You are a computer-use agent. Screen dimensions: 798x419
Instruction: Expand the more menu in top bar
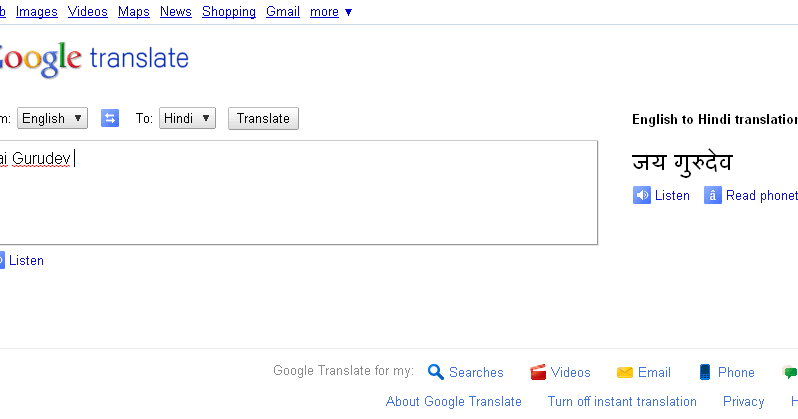pos(331,12)
